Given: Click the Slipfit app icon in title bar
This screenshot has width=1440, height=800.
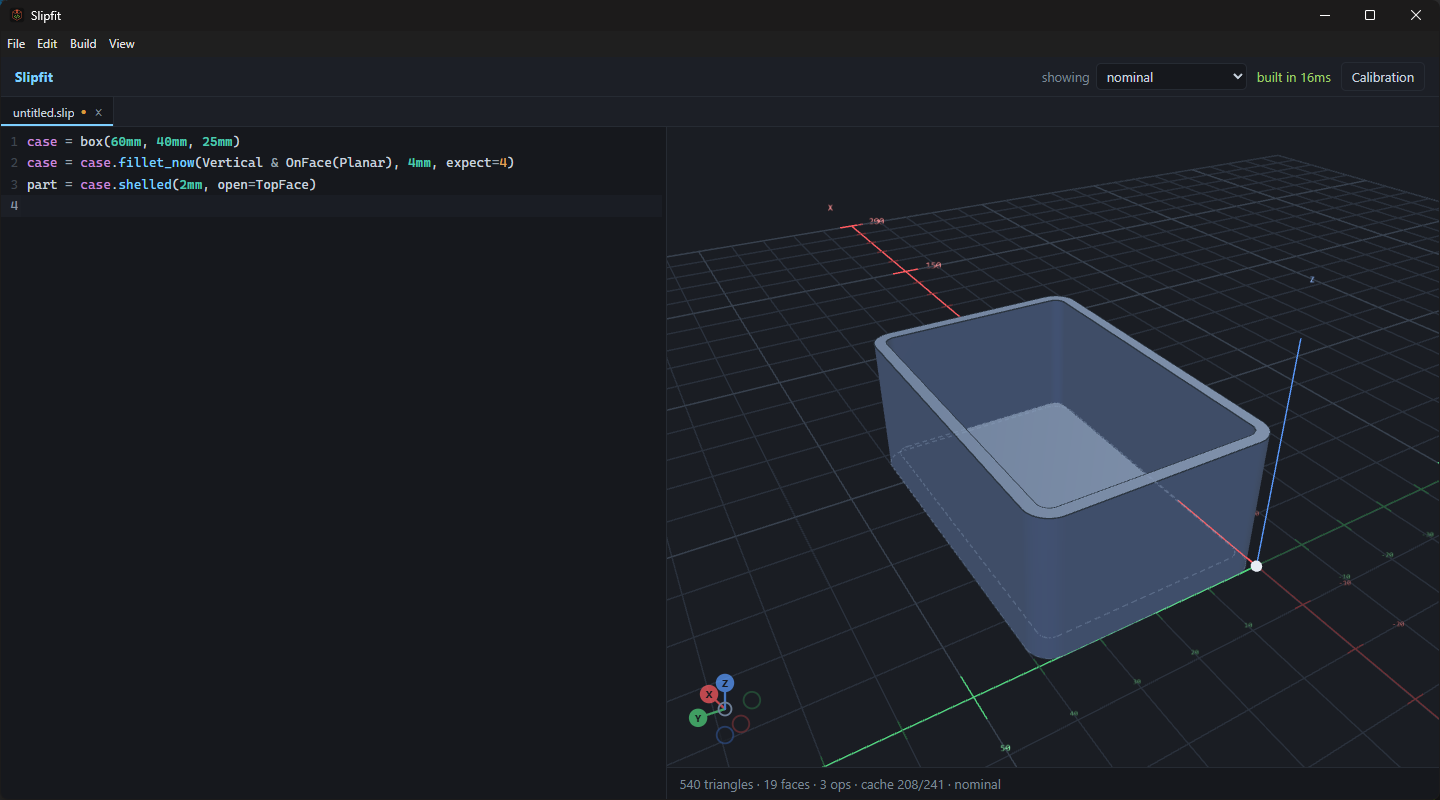Looking at the screenshot, I should click(x=17, y=15).
